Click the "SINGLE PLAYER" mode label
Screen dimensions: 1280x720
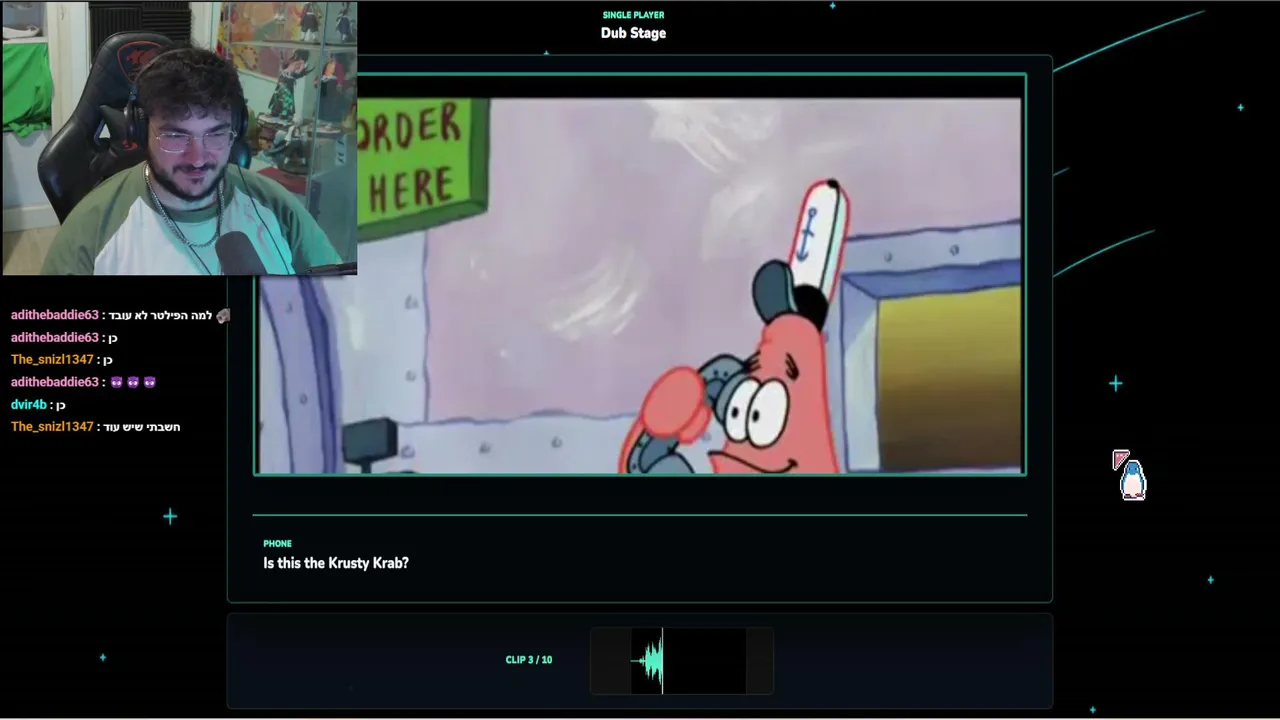pos(633,15)
